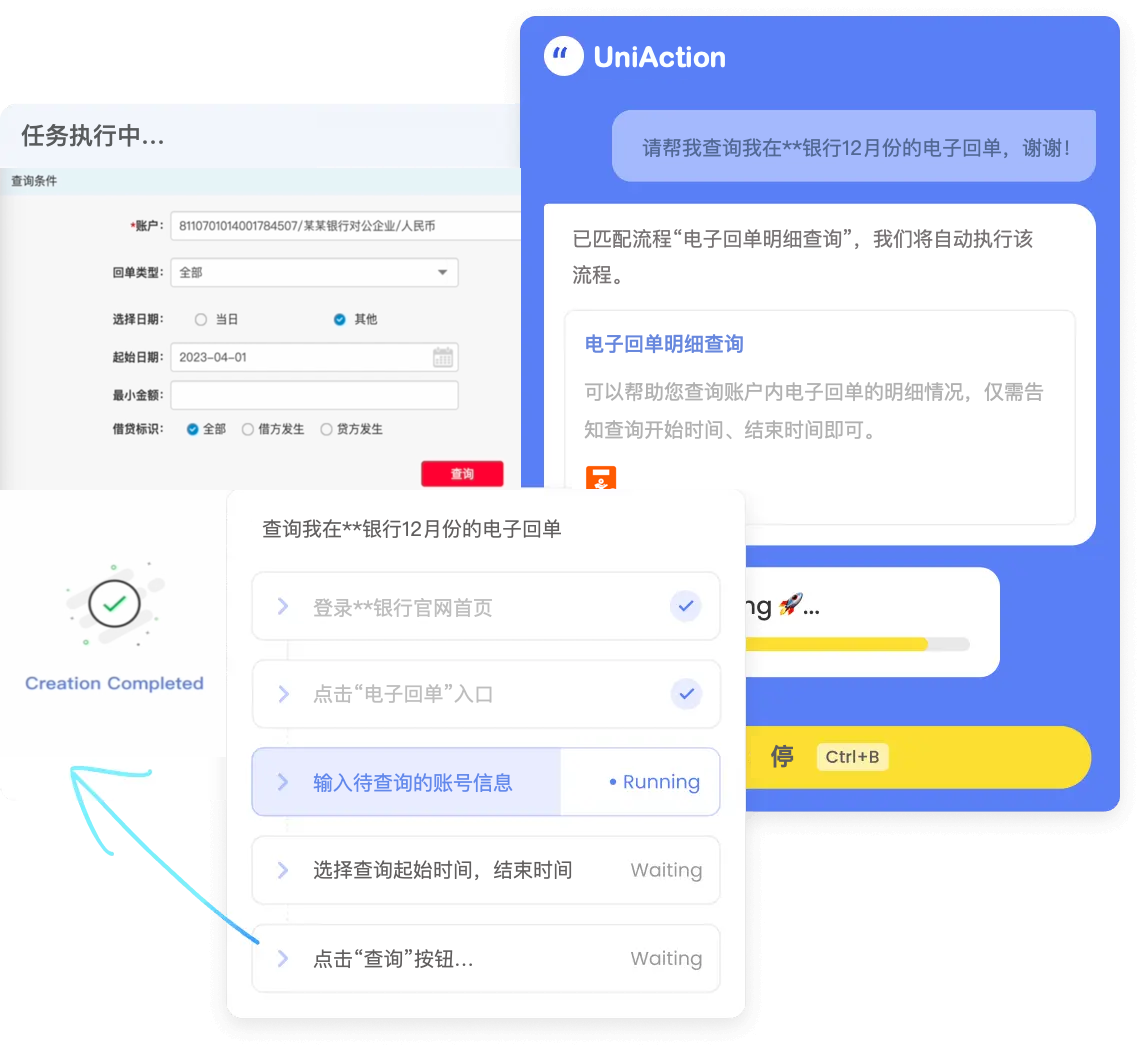The height and width of the screenshot is (1051, 1144).
Task: Choose the 借方发生 radio option
Action: coord(248,430)
